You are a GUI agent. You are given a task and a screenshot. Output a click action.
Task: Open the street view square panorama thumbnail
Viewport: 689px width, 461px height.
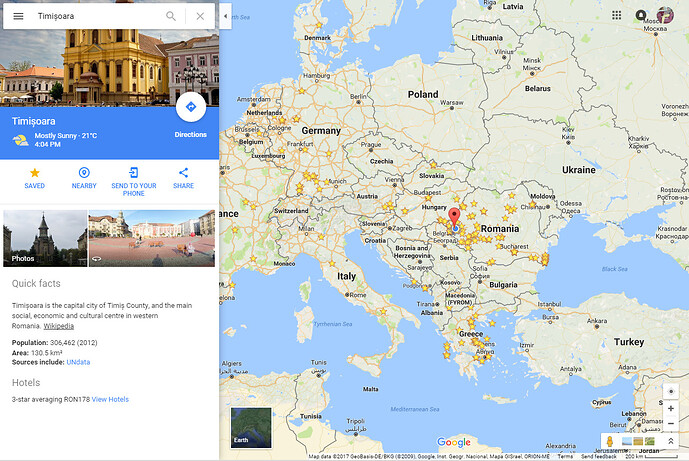(152, 238)
